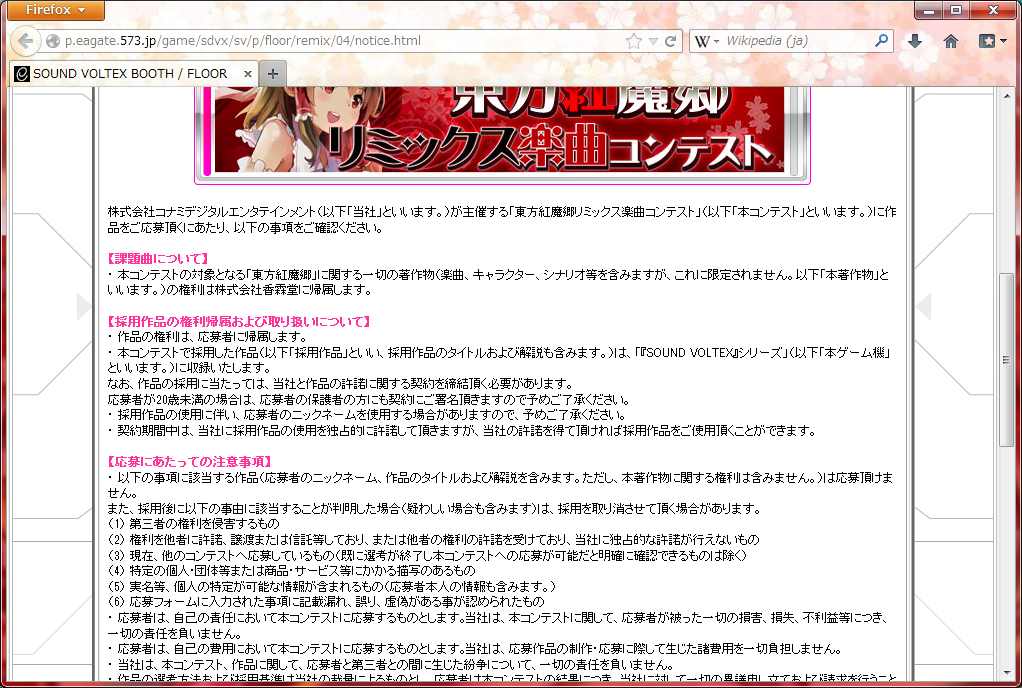Click the vertical scrollbar thumb
The width and height of the screenshot is (1022, 688).
click(1007, 358)
